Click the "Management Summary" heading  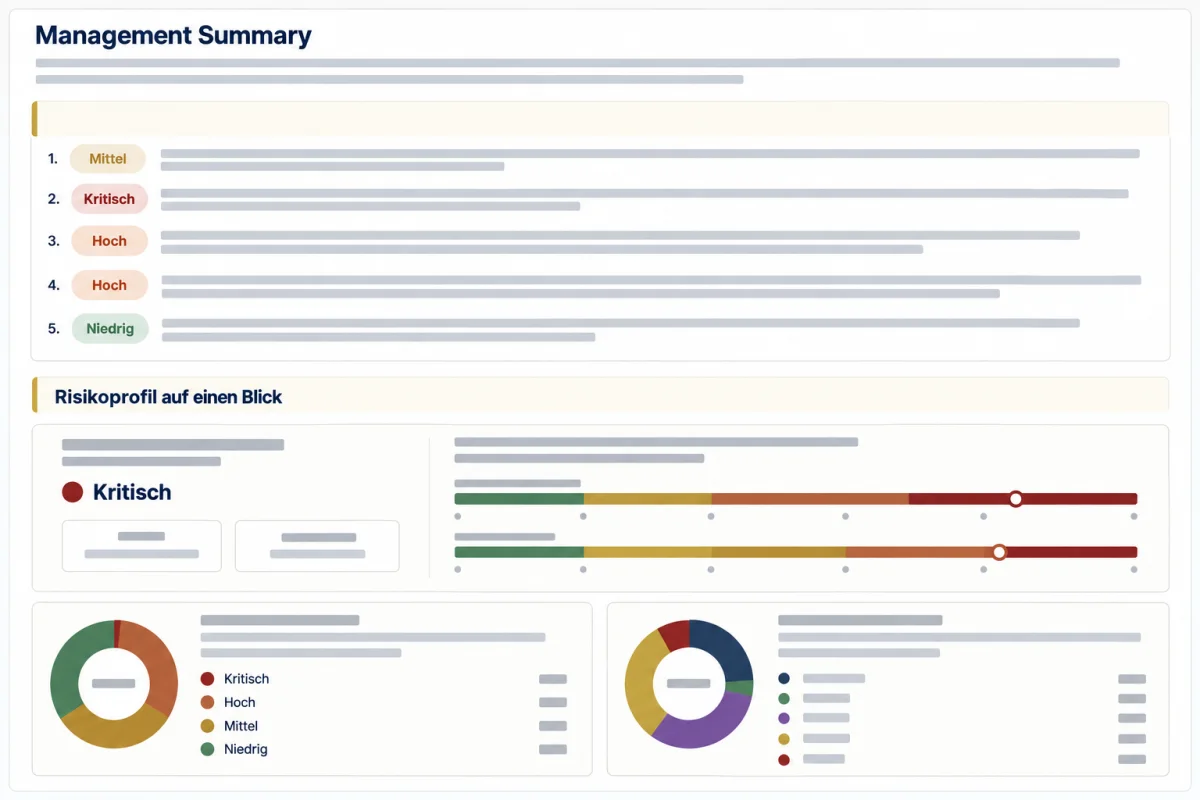pyautogui.click(x=173, y=36)
